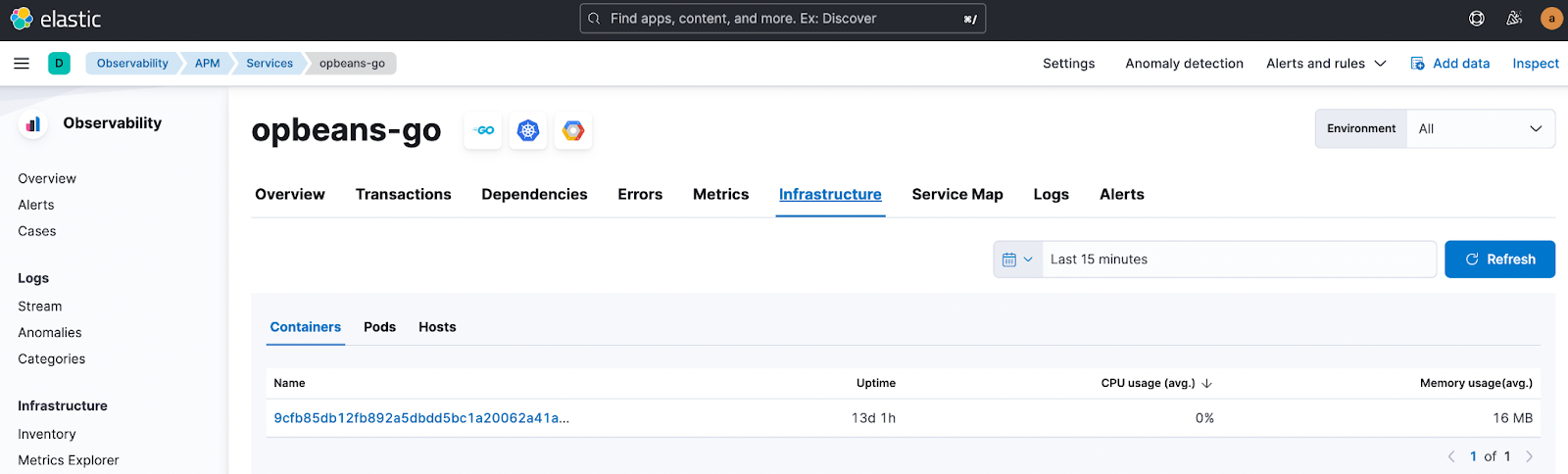Image resolution: width=1568 pixels, height=474 pixels.
Task: Click the Observability sidebar logo icon
Action: pyautogui.click(x=33, y=124)
